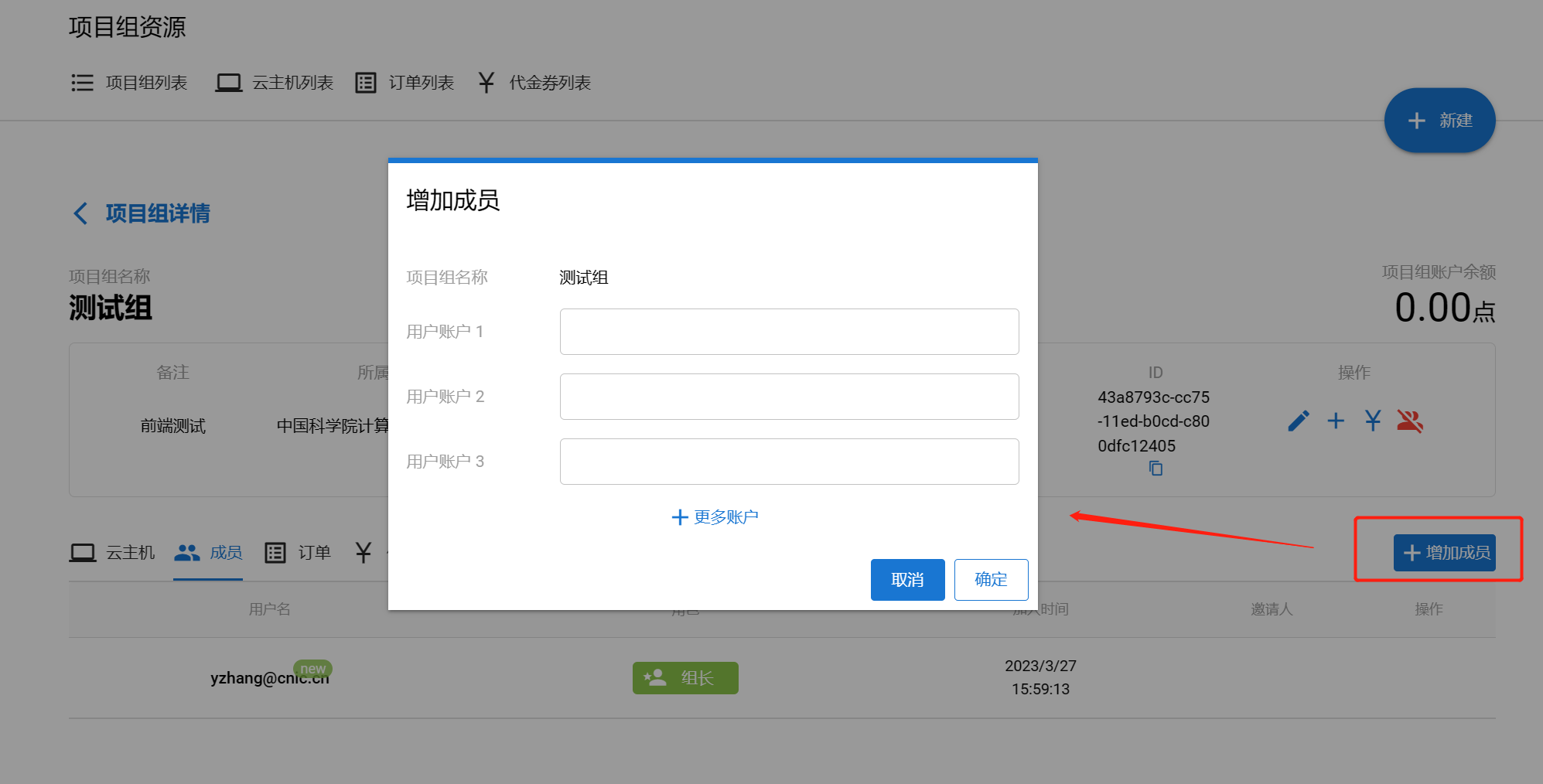1543x784 pixels.
Task: Click the plus icon beside 更多账户
Action: (680, 517)
